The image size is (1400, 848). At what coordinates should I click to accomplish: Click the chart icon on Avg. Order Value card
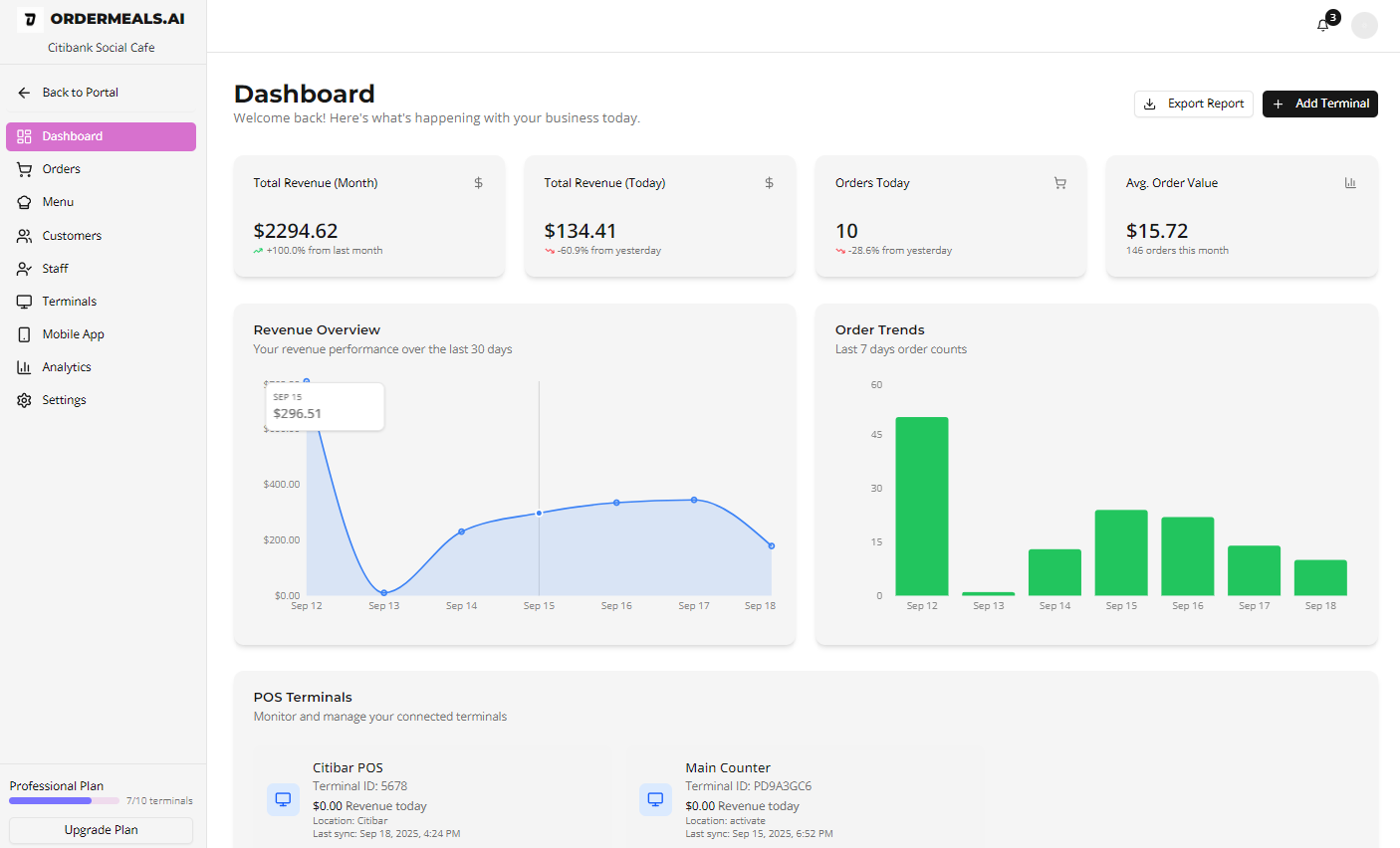click(1350, 182)
